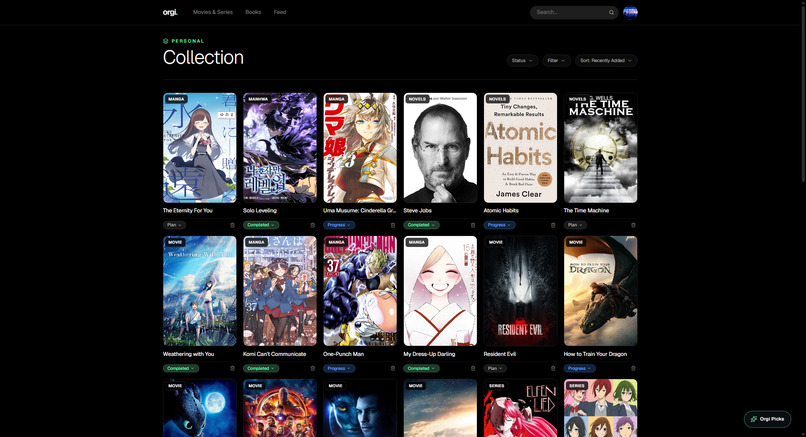The height and width of the screenshot is (437, 806).
Task: Open the Toothless and moon movie poster
Action: pos(199,408)
